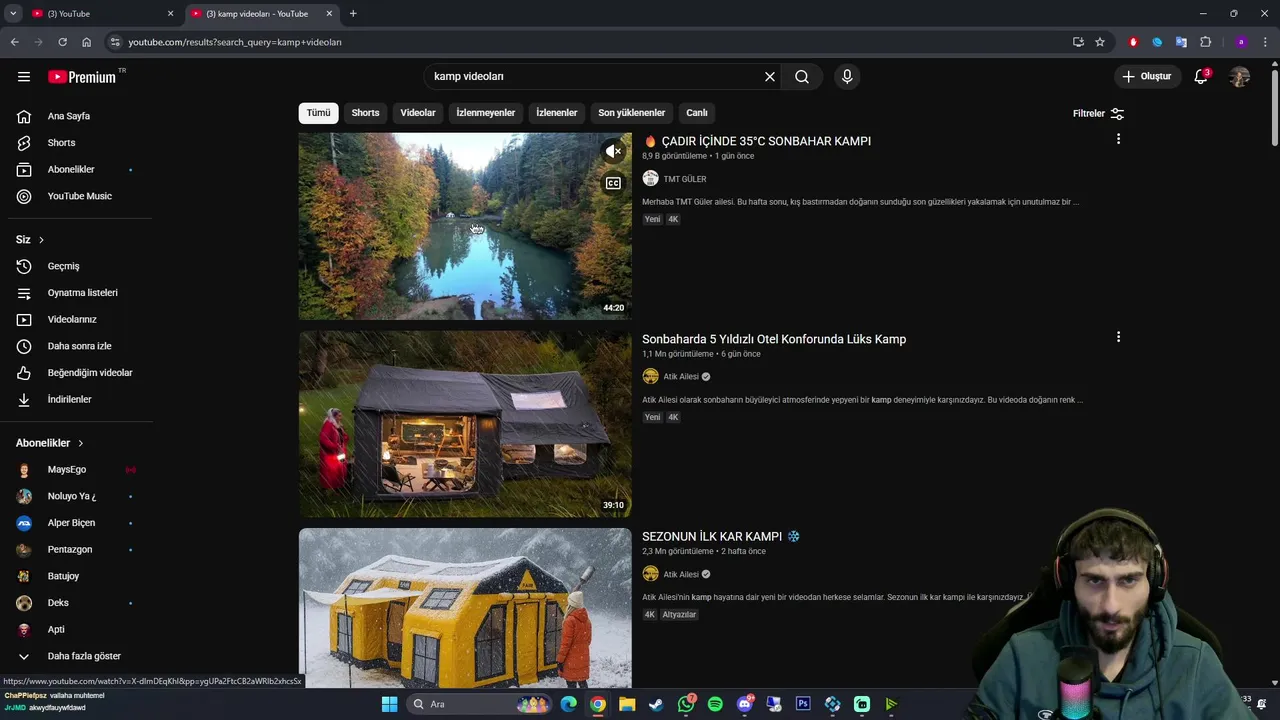Image resolution: width=1280 pixels, height=720 pixels.
Task: Select the Shorts filter chip
Action: [365, 113]
